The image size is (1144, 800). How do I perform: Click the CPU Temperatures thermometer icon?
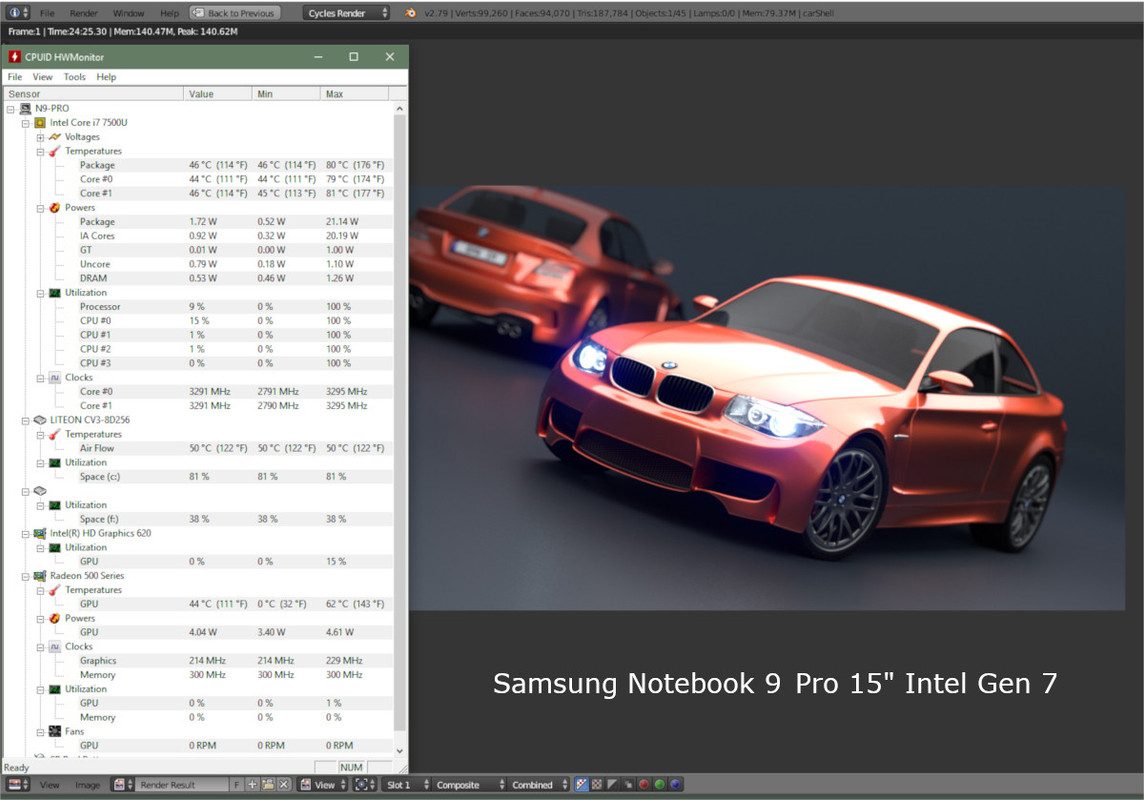point(55,151)
